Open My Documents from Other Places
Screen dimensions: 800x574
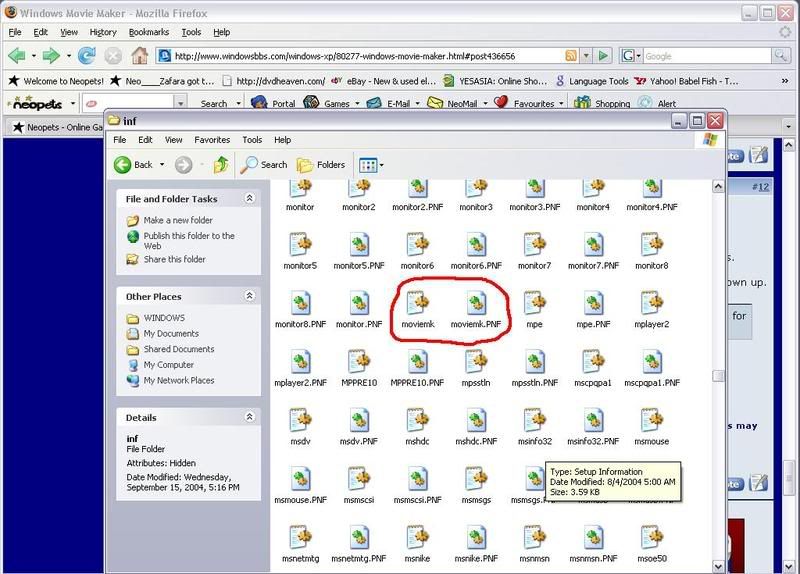point(171,334)
